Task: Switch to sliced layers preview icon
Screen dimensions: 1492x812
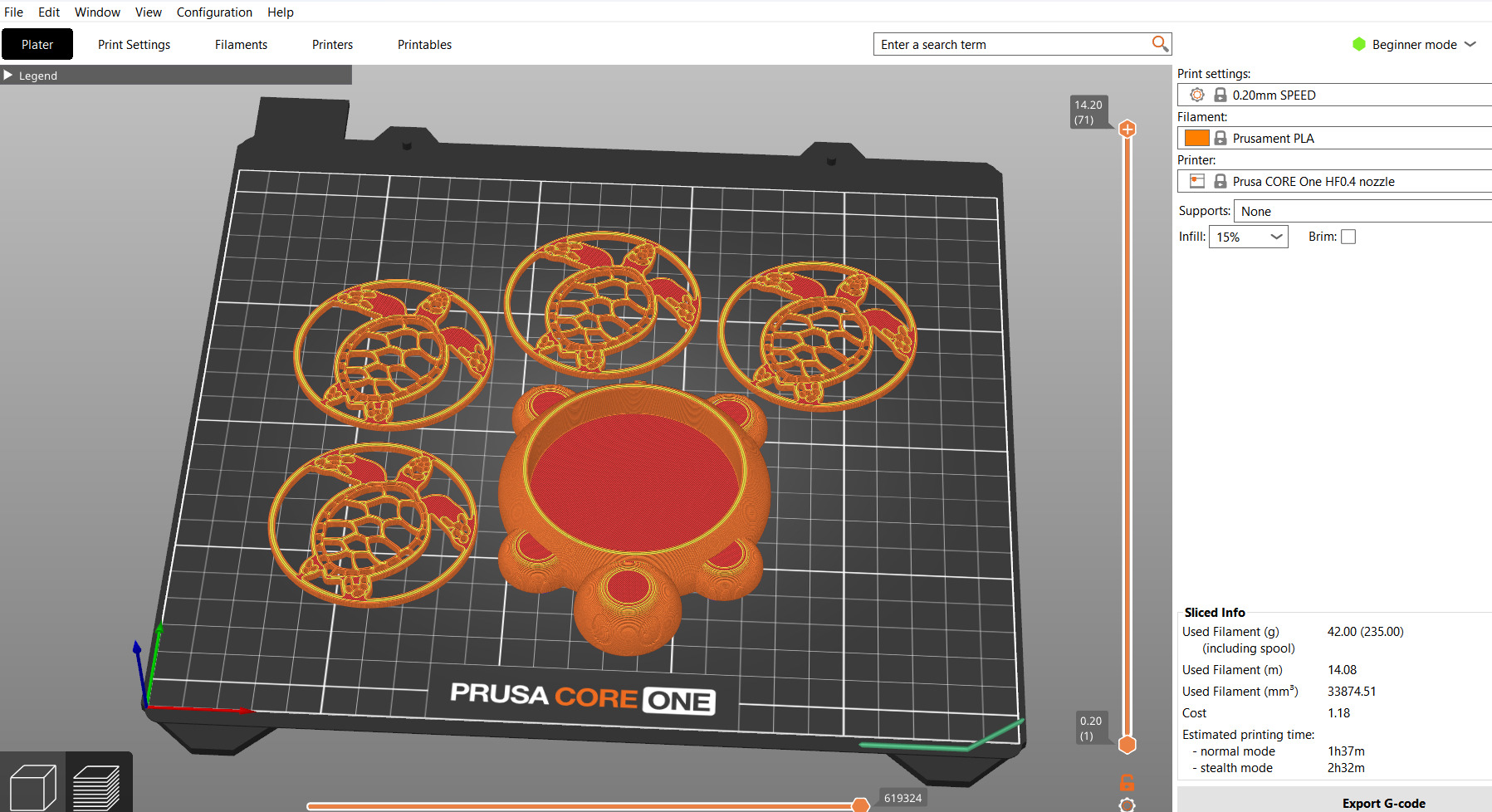Action: coord(99,787)
